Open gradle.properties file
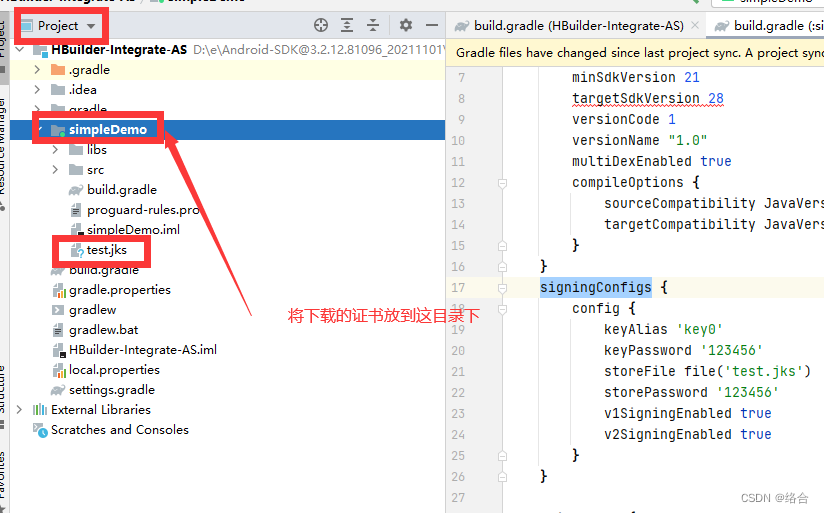This screenshot has height=513, width=824. [119, 290]
